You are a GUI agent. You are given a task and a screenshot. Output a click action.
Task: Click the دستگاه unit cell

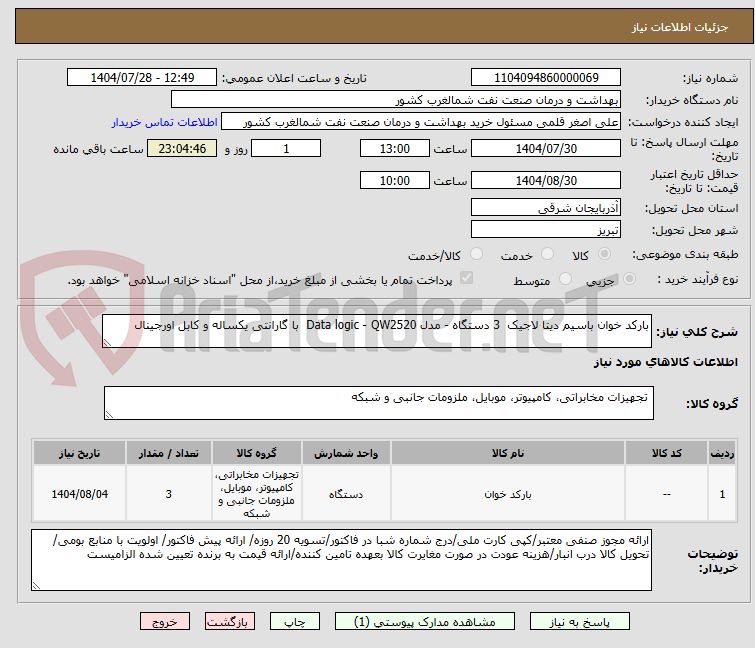coord(346,494)
